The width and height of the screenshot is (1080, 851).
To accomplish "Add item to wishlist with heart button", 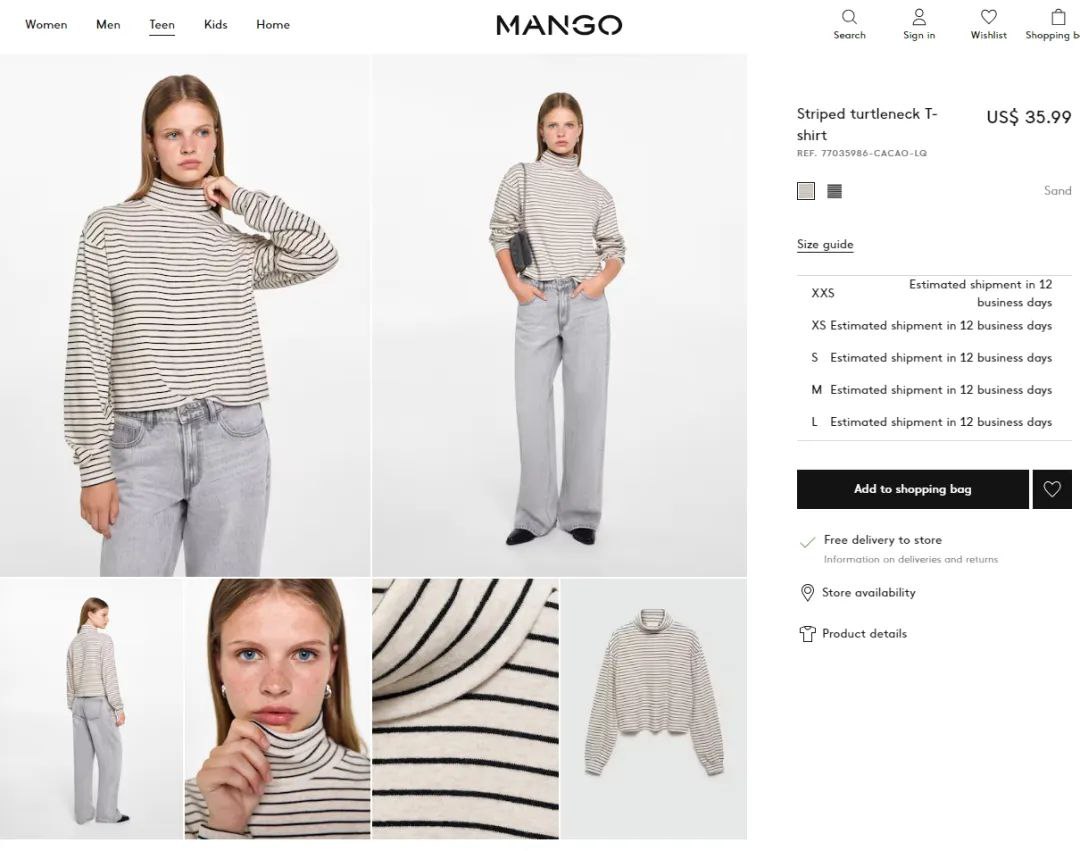I will tap(1052, 489).
